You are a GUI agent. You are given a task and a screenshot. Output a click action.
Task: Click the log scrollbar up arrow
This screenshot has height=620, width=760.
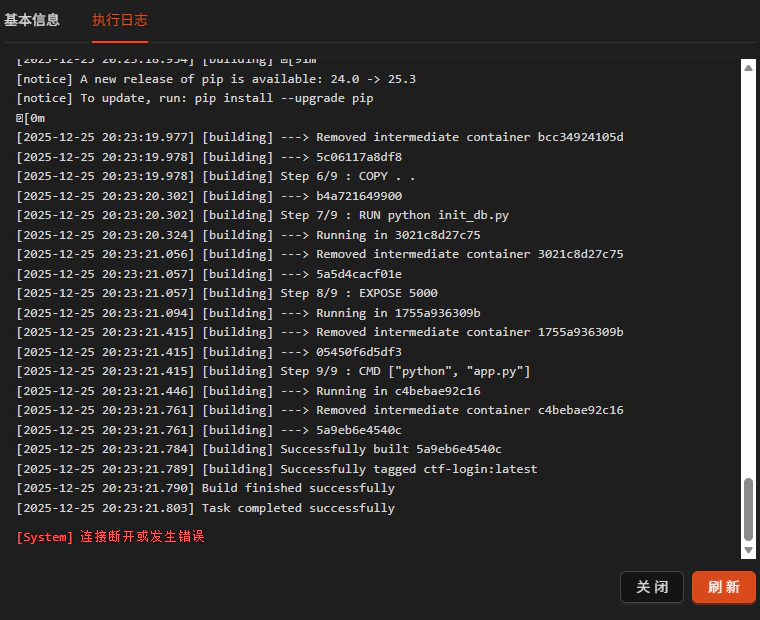pyautogui.click(x=748, y=67)
